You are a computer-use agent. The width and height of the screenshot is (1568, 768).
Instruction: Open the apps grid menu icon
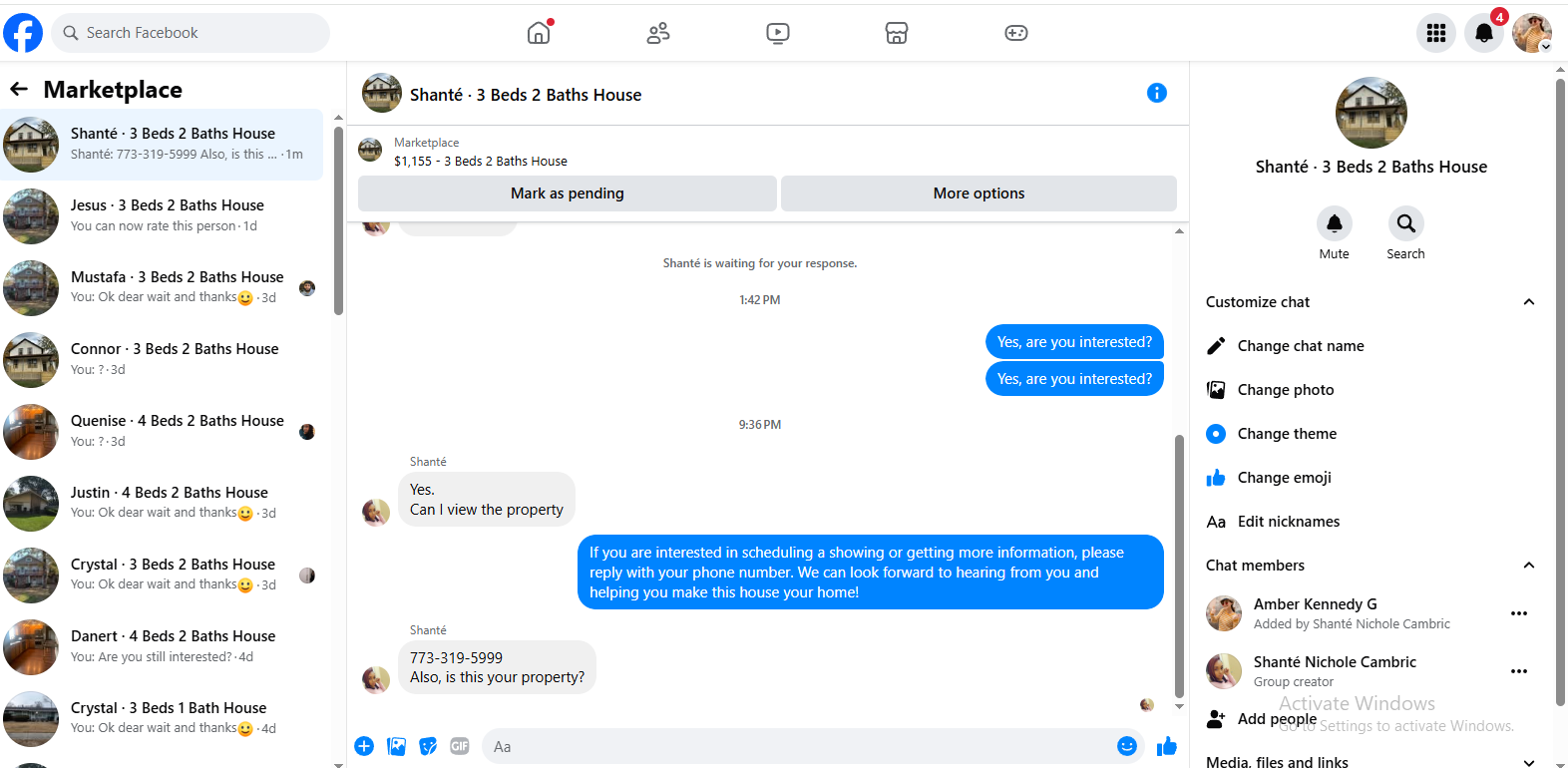pos(1436,33)
